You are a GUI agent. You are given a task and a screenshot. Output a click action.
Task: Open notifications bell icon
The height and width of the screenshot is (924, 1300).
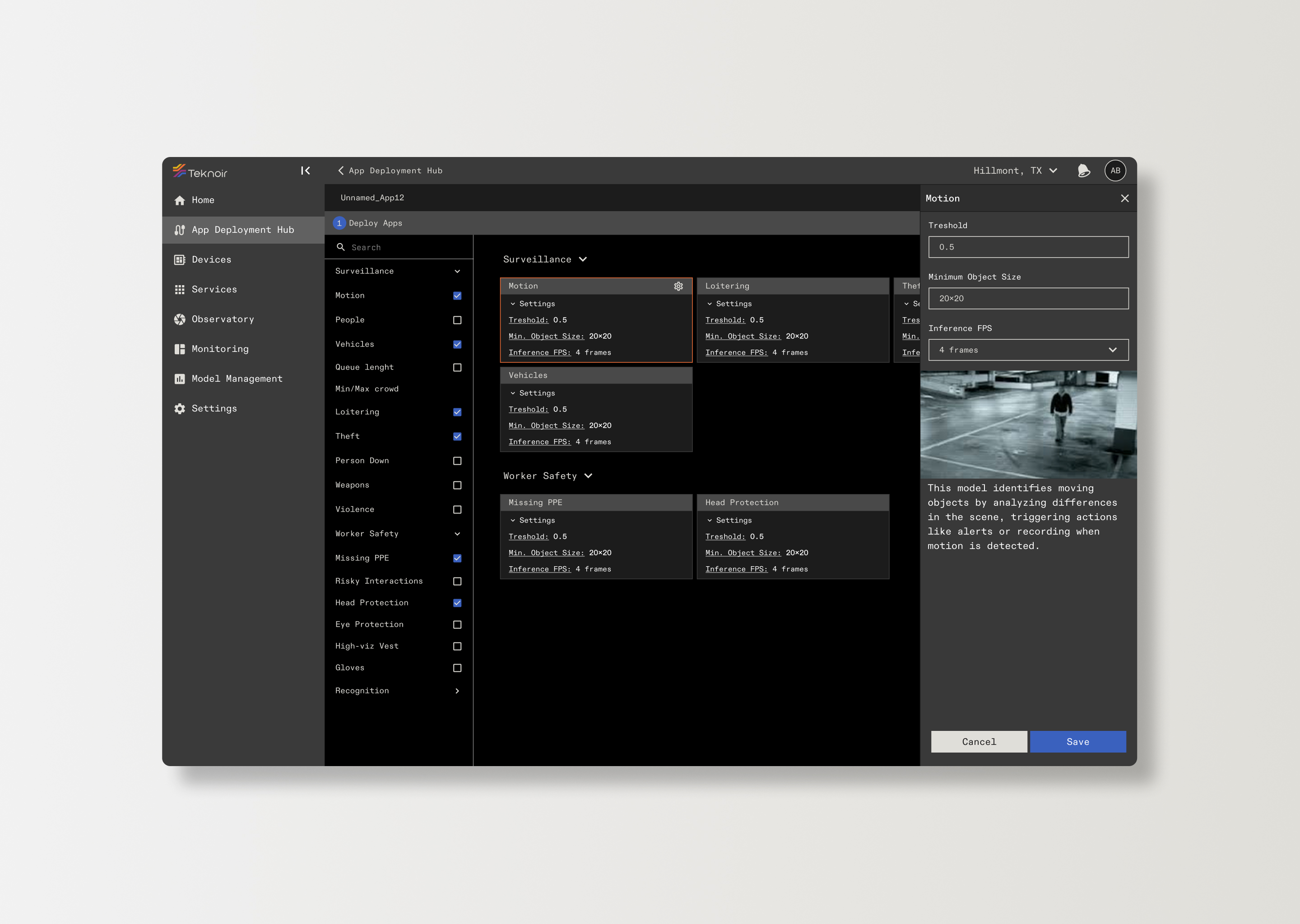click(1084, 171)
